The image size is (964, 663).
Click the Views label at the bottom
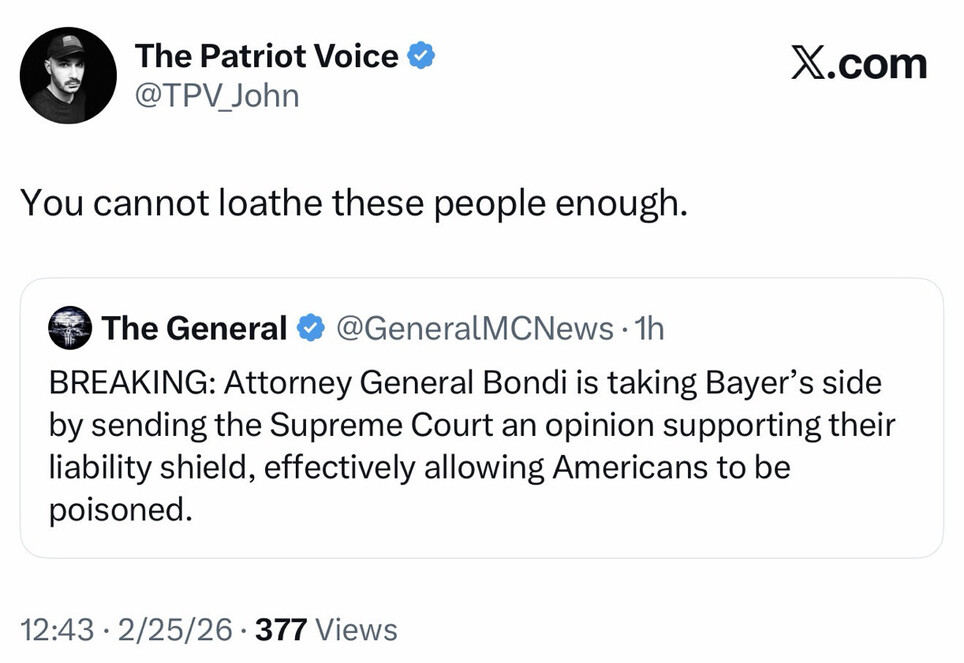pos(356,630)
